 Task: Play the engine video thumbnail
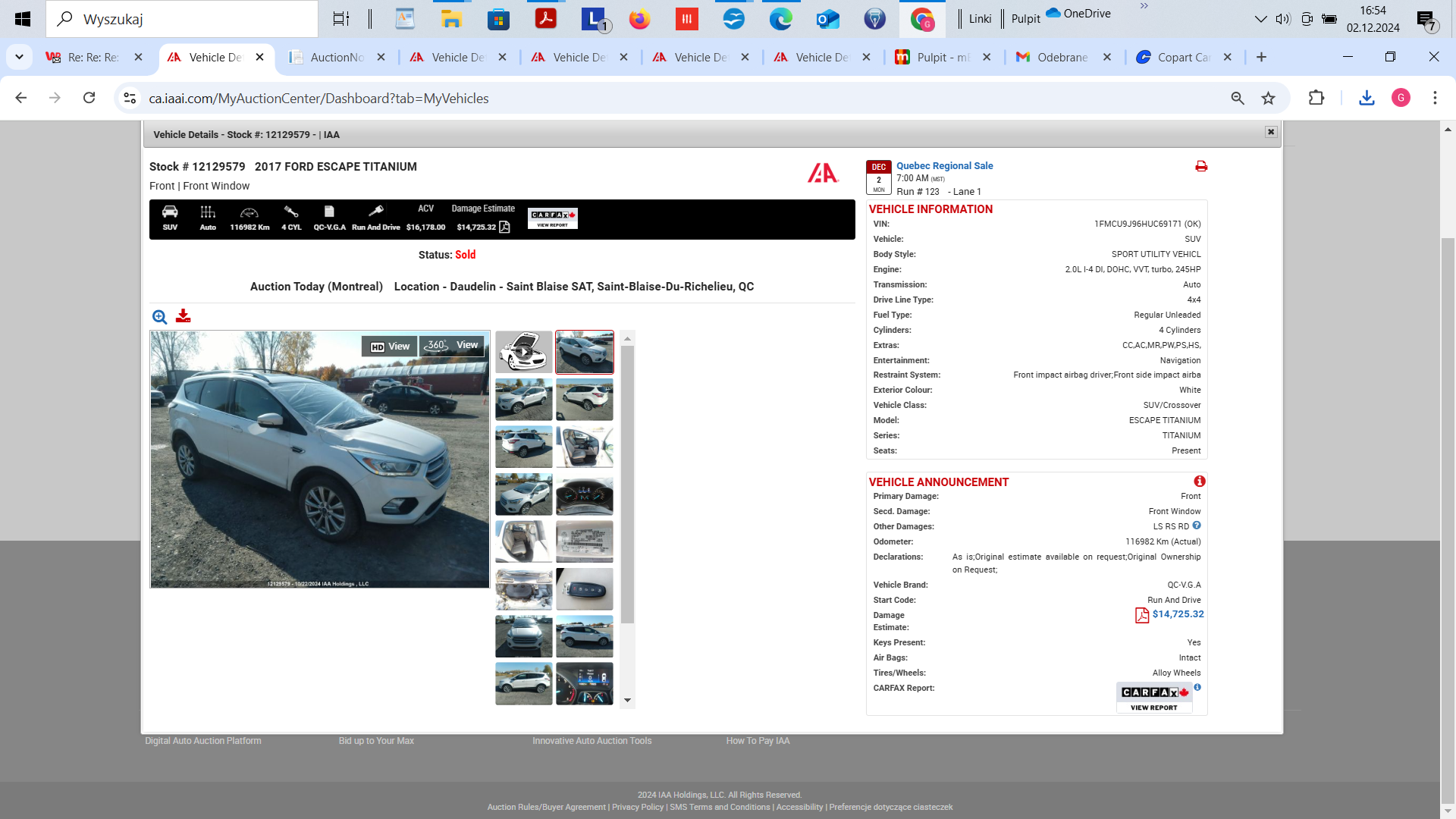pos(524,352)
